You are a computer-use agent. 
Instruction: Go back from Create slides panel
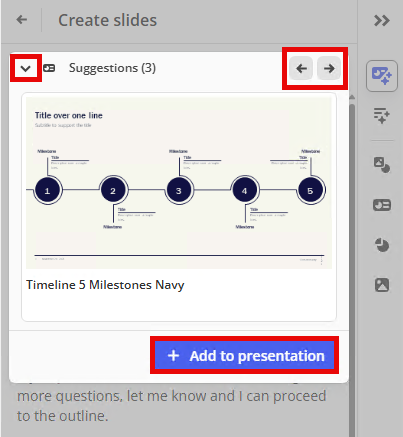(x=22, y=20)
